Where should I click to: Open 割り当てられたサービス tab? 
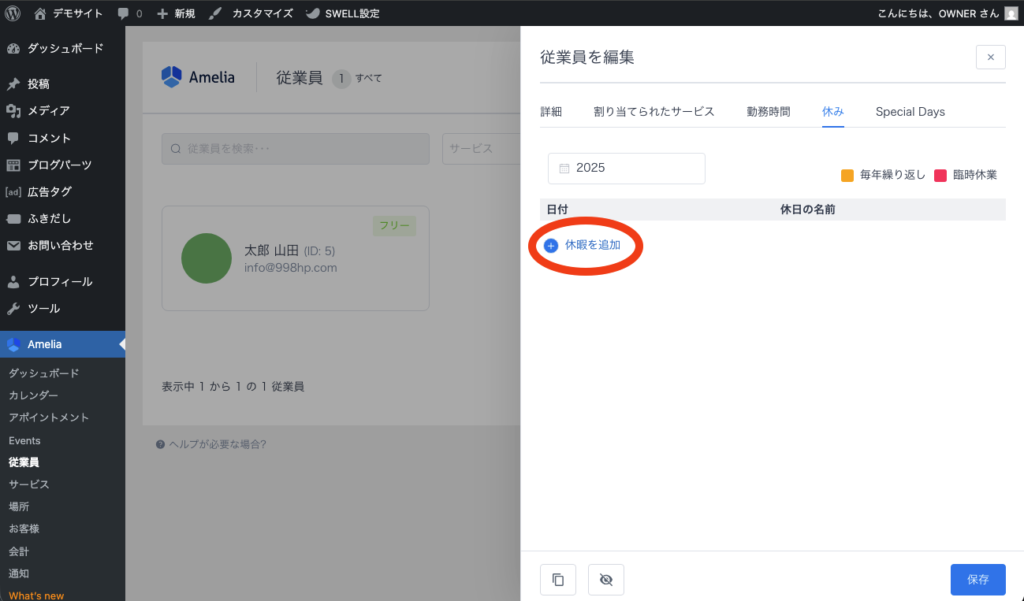tap(654, 111)
